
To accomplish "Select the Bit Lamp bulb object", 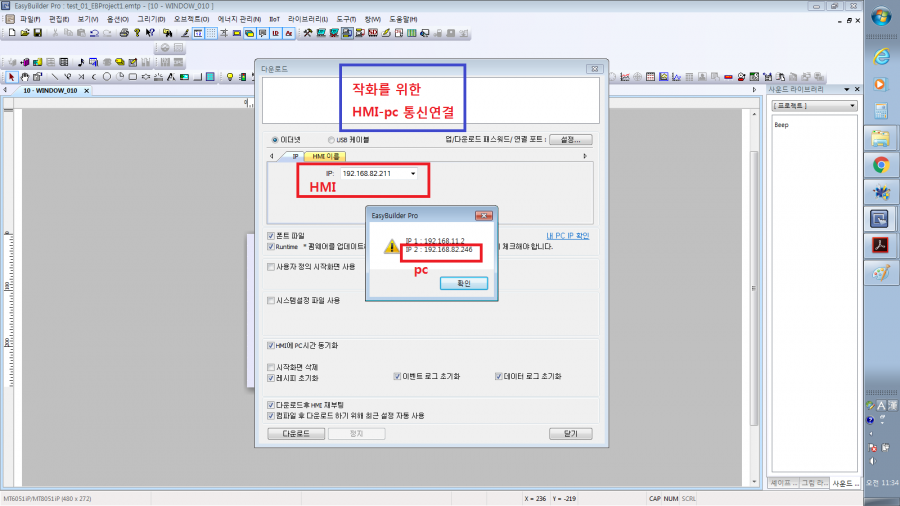I will click(230, 76).
